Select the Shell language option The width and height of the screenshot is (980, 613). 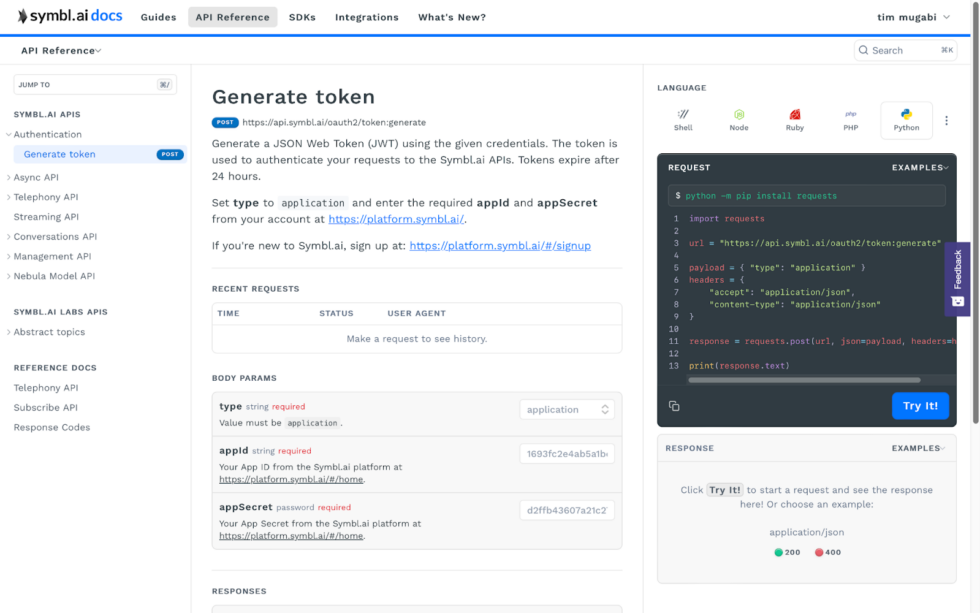(683, 120)
